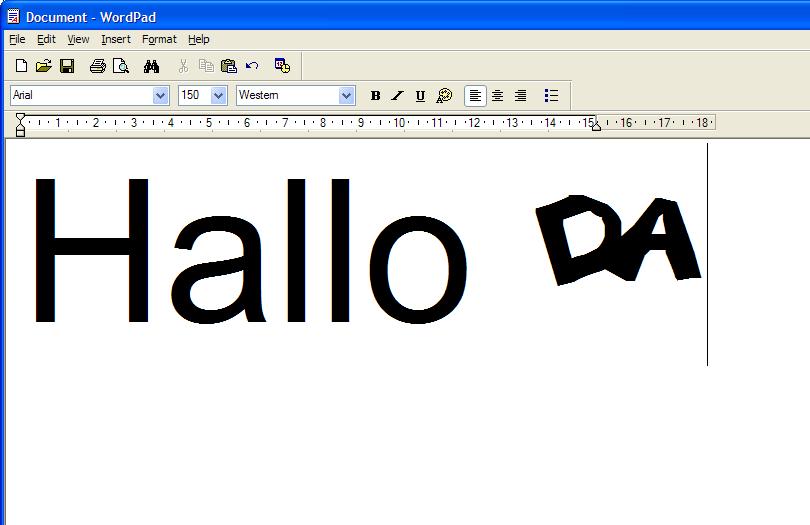Center-align the text
This screenshot has height=525, width=810.
(x=498, y=96)
